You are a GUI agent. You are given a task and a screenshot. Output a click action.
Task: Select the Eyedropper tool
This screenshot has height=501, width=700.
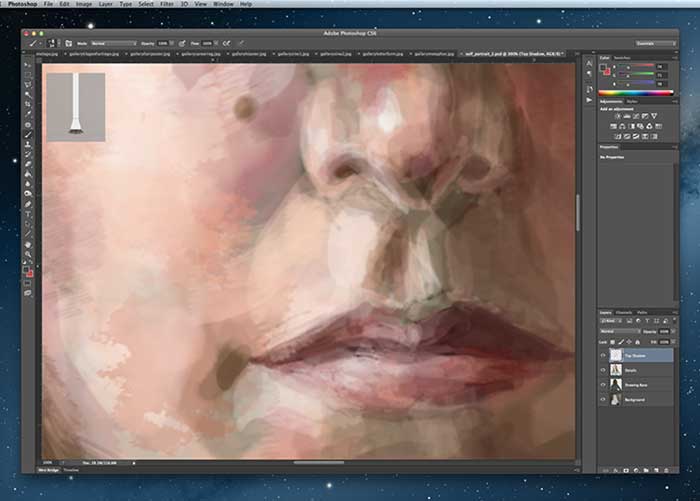click(28, 114)
